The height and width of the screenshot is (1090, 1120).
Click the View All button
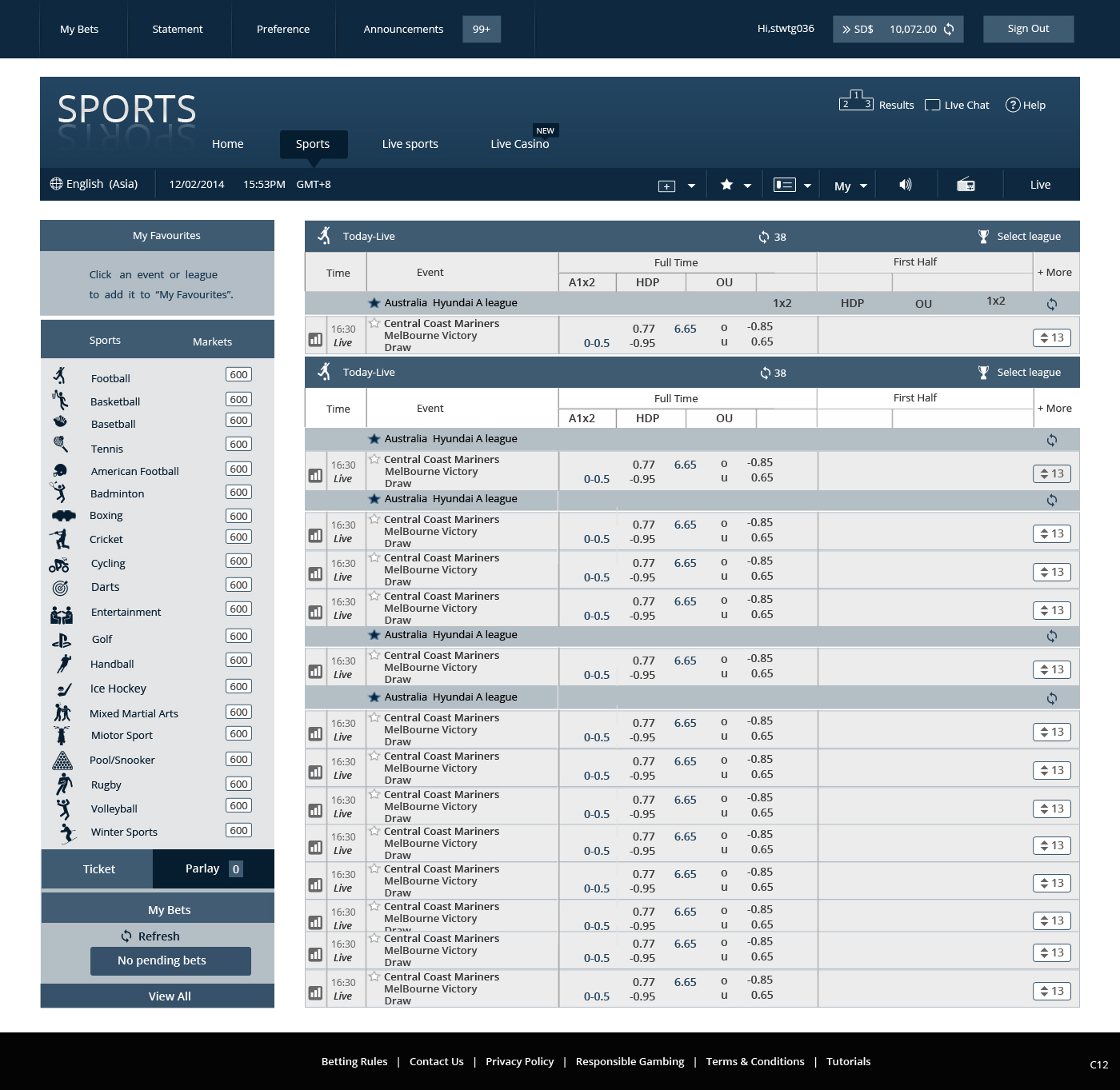click(158, 996)
